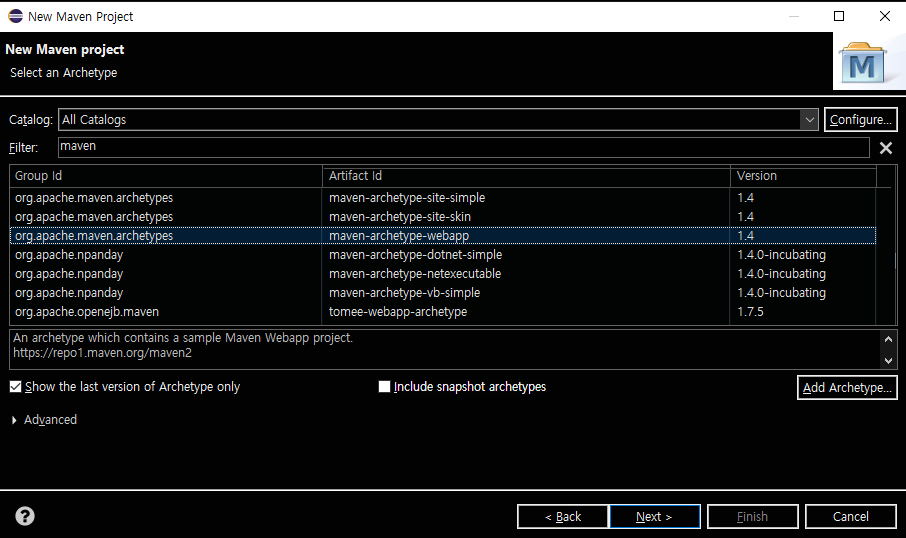This screenshot has width=906, height=538.
Task: Toggle Show the last version of Archetype only
Action: 16,387
